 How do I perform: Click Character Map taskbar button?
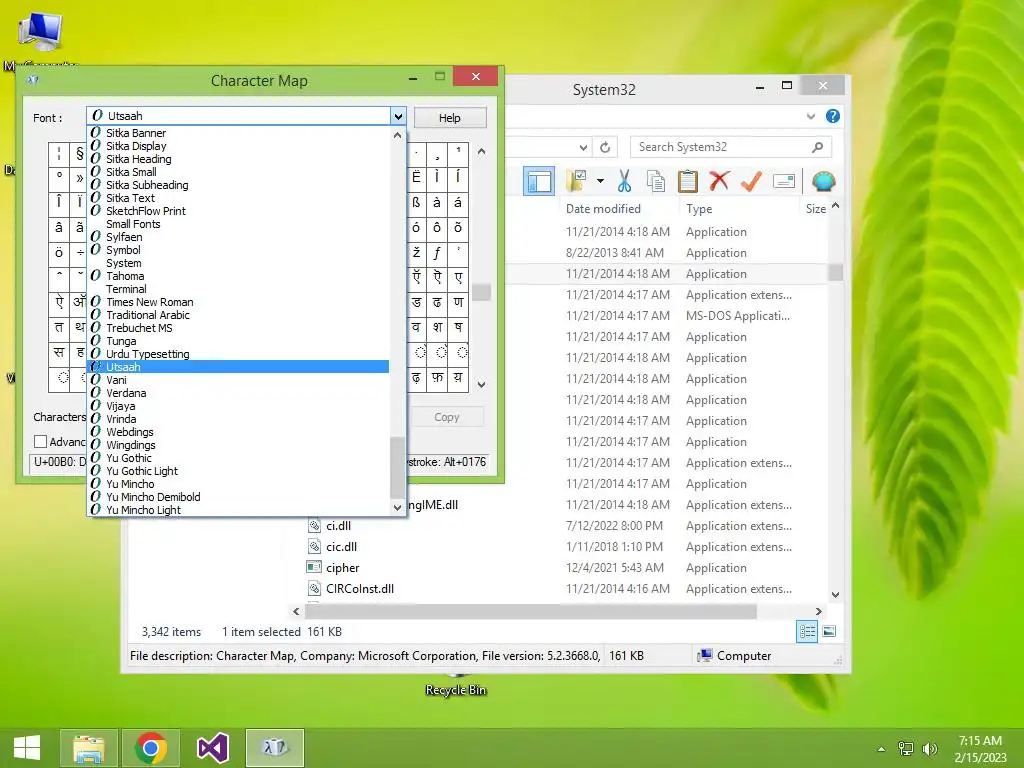(275, 748)
